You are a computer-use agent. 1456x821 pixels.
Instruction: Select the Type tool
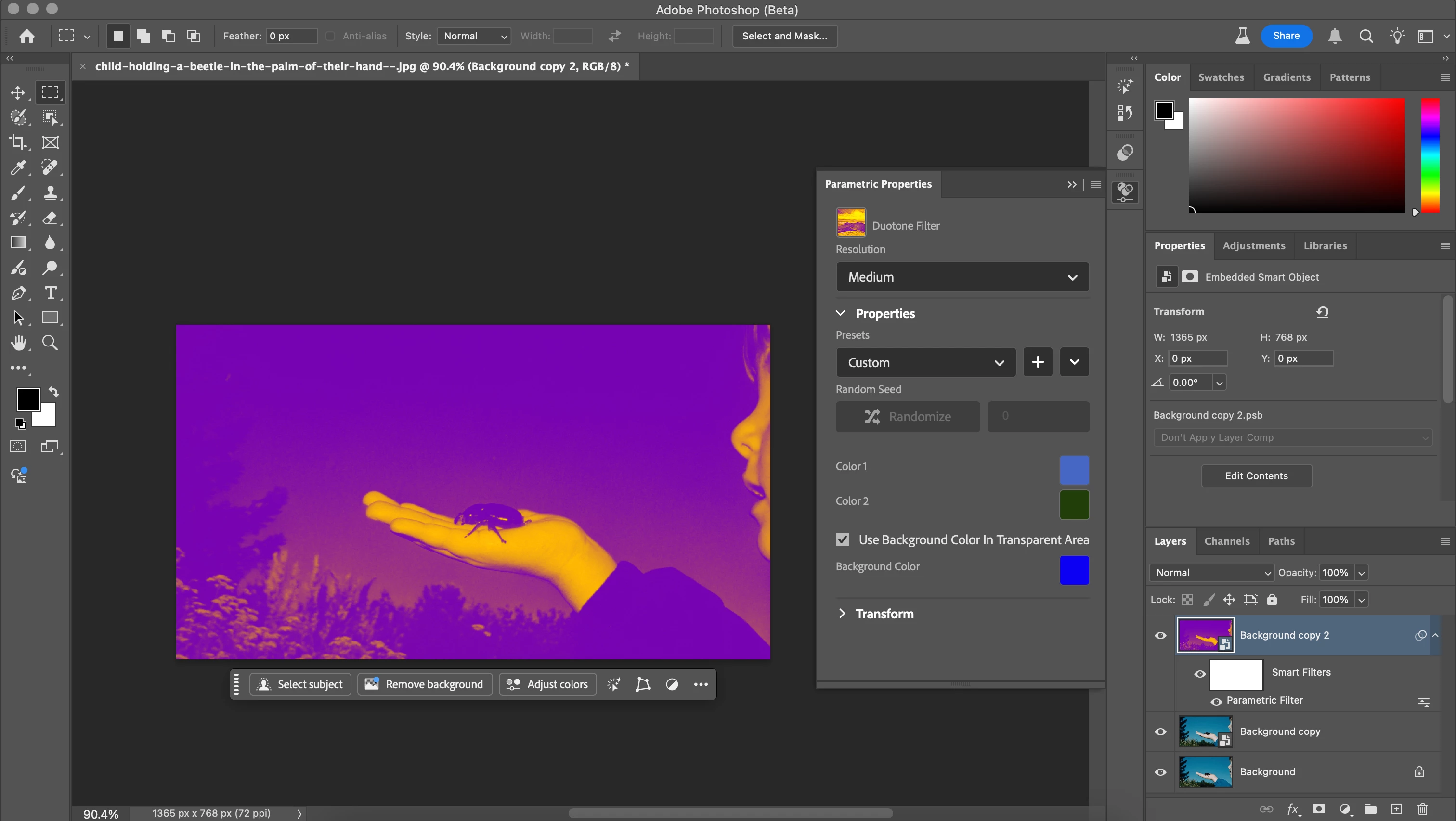[x=50, y=293]
